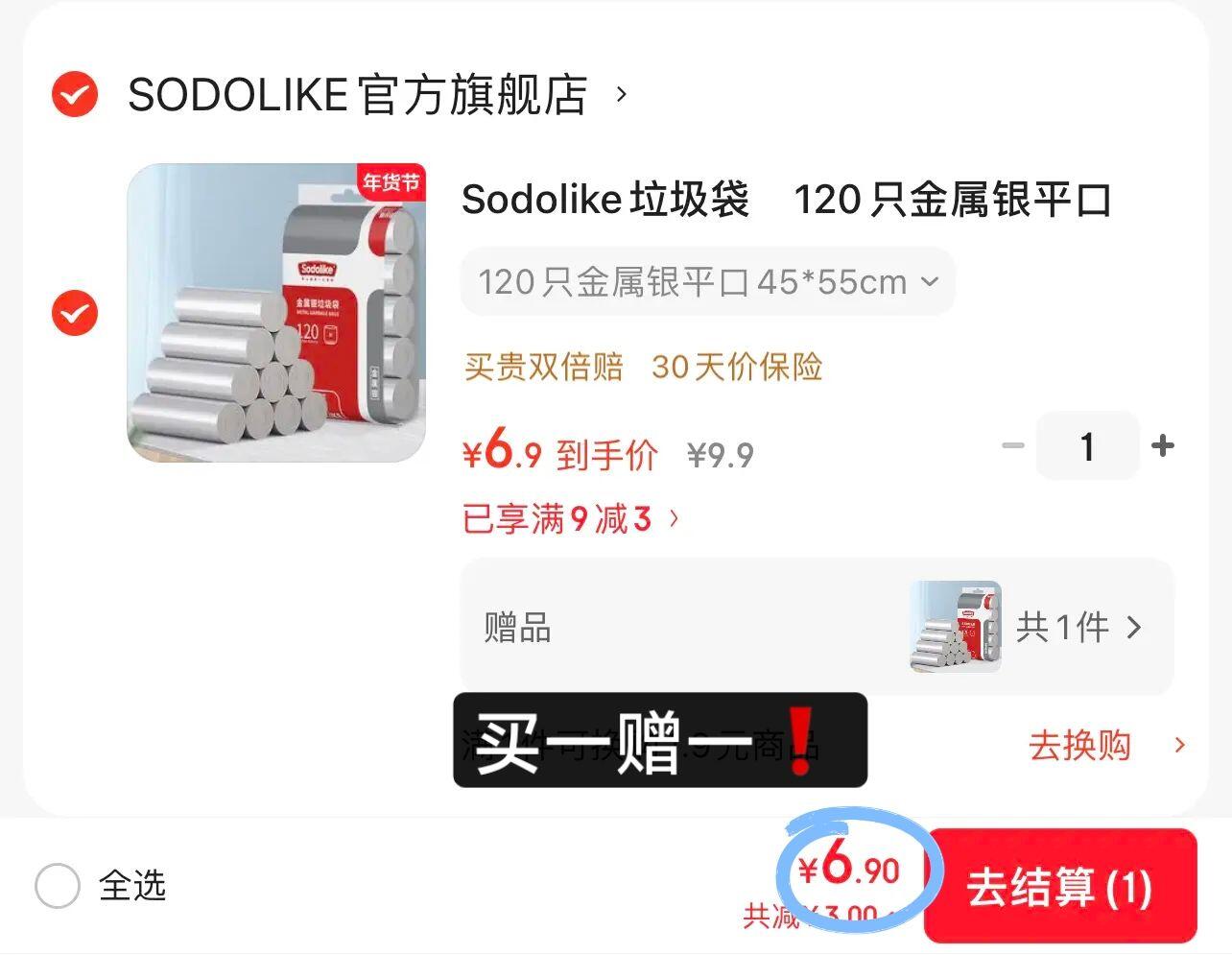1232x955 pixels.
Task: Tap the ¥6.90 total price
Action: (x=849, y=867)
